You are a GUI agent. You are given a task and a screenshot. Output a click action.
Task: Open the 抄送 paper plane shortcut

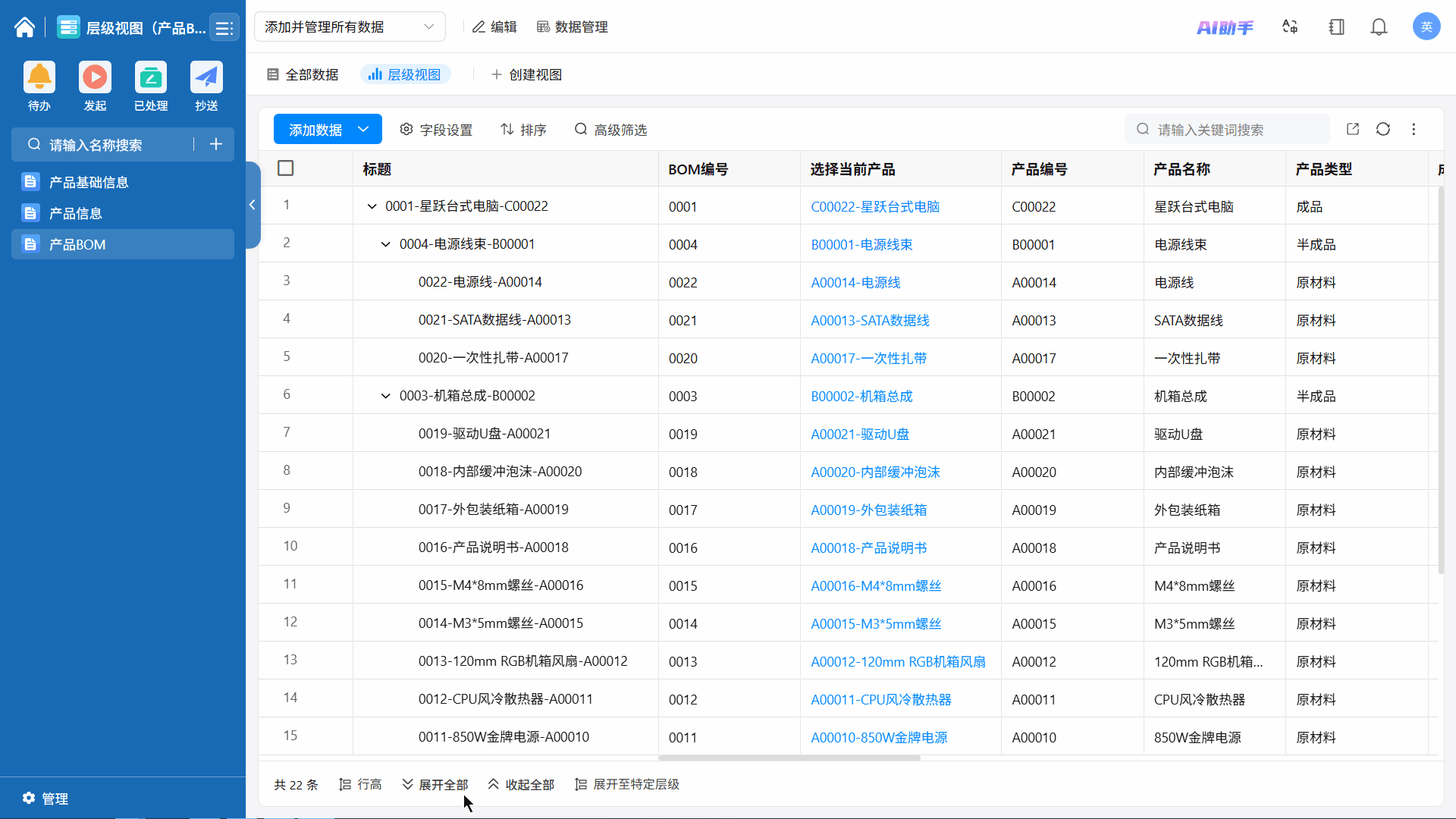pyautogui.click(x=206, y=77)
